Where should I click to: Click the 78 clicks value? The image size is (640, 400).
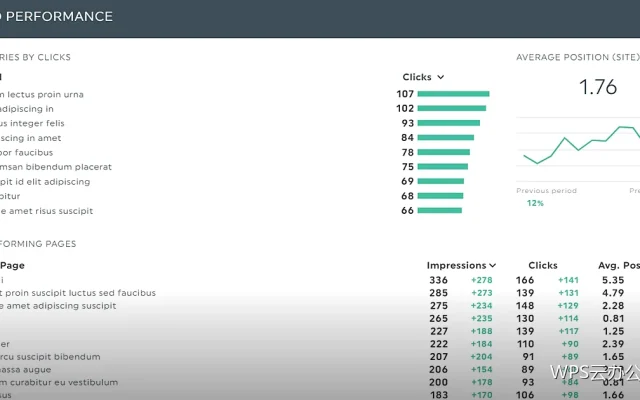coord(408,153)
